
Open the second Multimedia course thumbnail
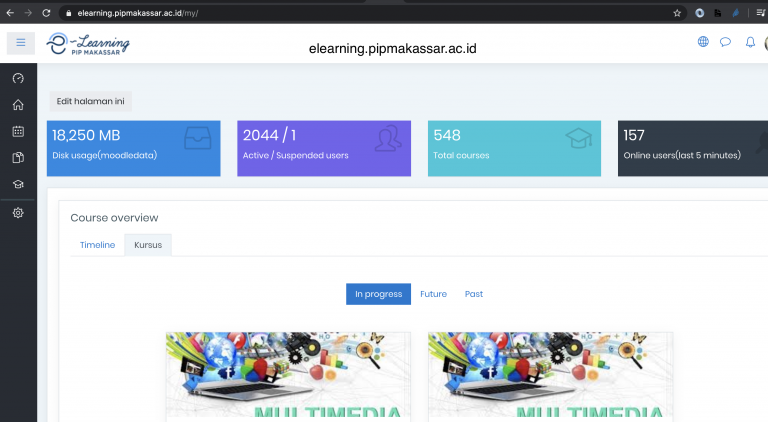click(551, 375)
